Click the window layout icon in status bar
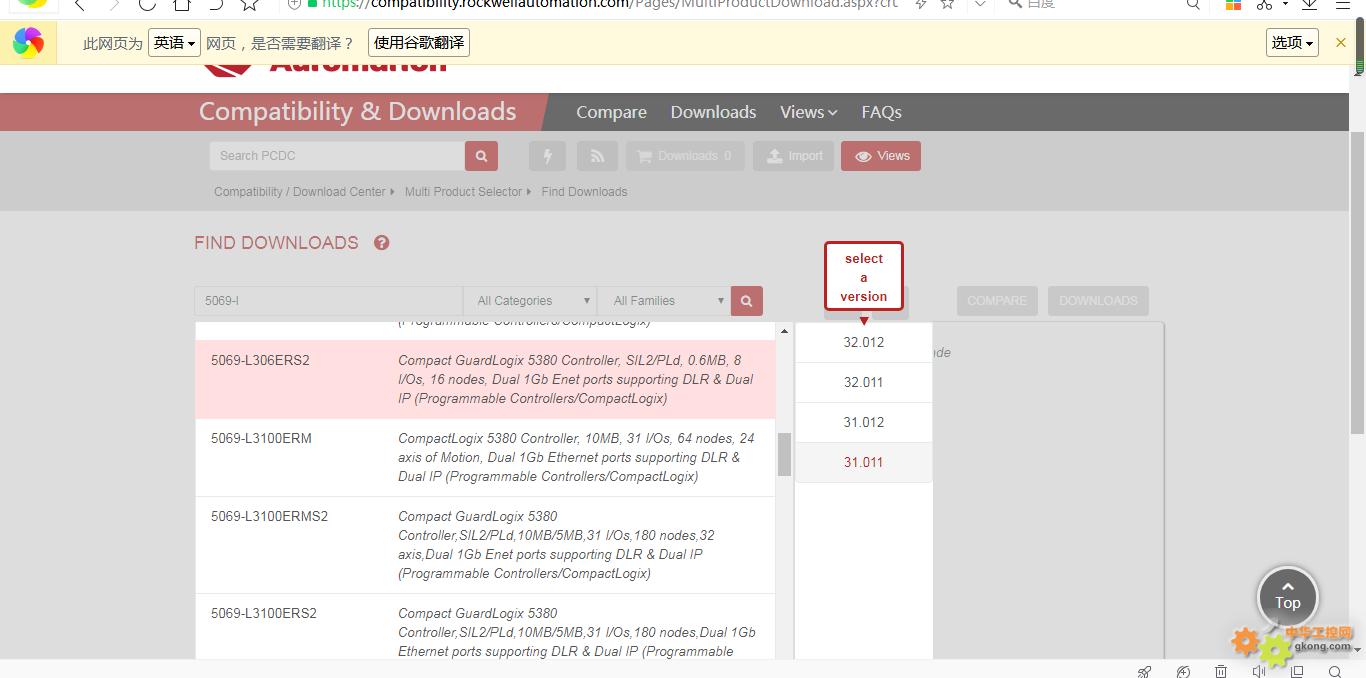This screenshot has height=678, width=1366. pos(1297,671)
